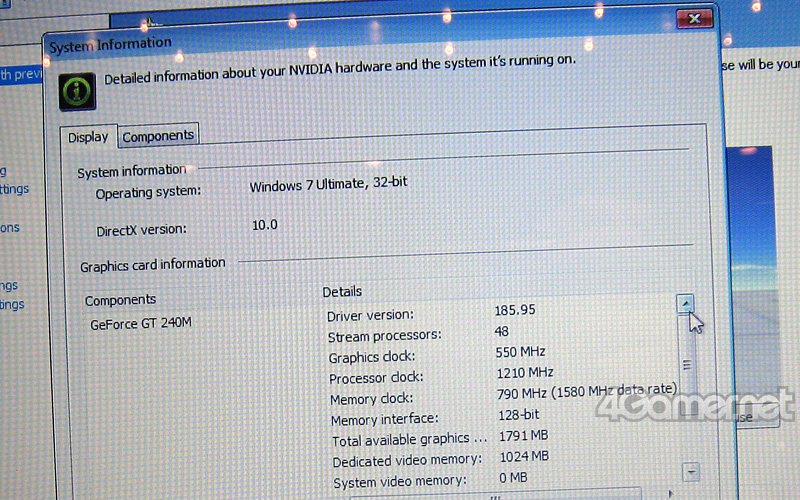Click the System Information title bar text
The height and width of the screenshot is (500, 800).
110,45
